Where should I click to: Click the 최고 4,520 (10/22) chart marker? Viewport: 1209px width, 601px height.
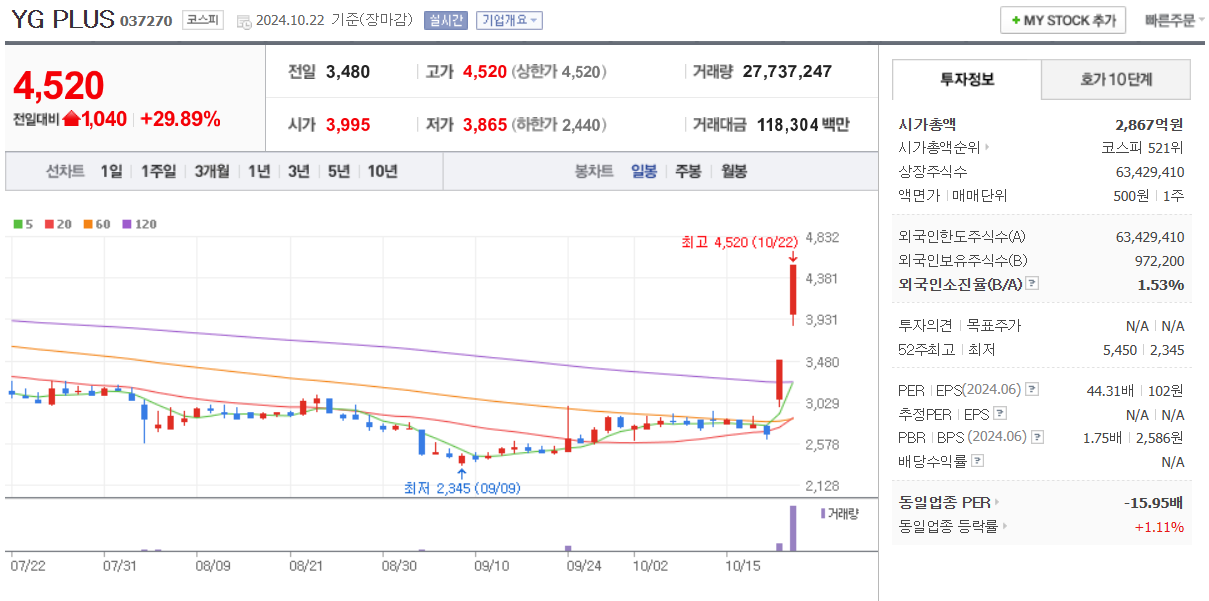tap(740, 242)
